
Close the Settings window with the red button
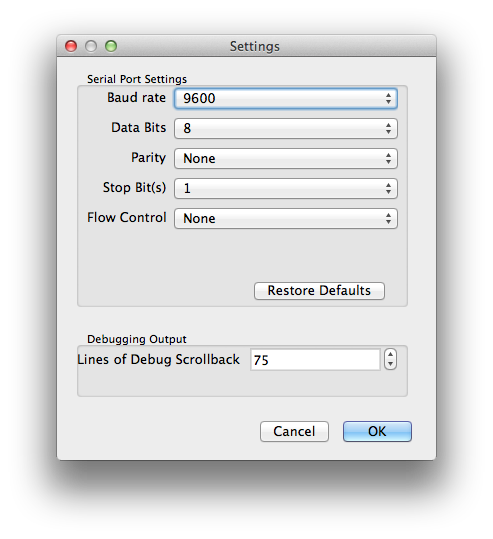coord(71,46)
